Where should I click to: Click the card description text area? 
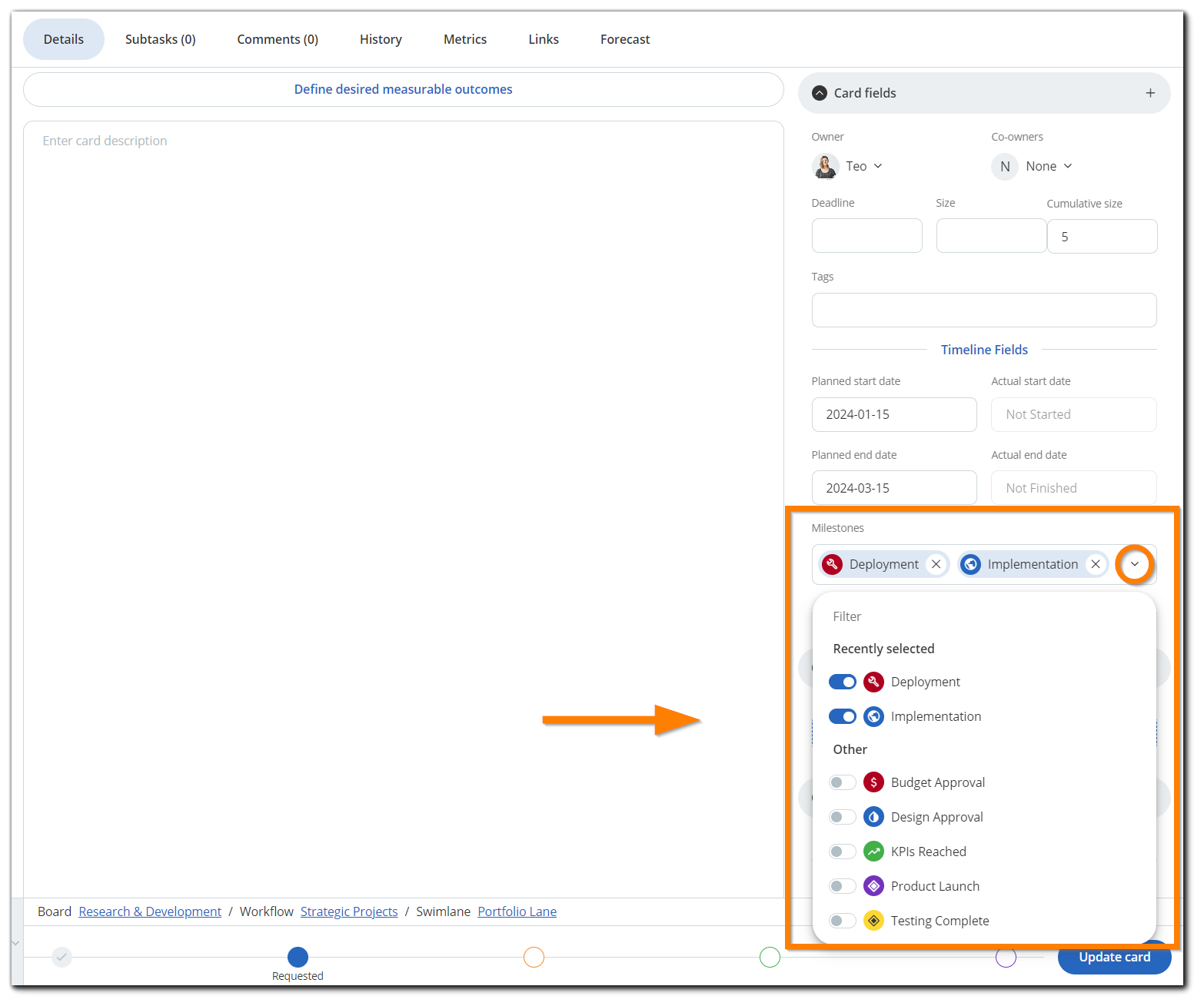[x=404, y=507]
